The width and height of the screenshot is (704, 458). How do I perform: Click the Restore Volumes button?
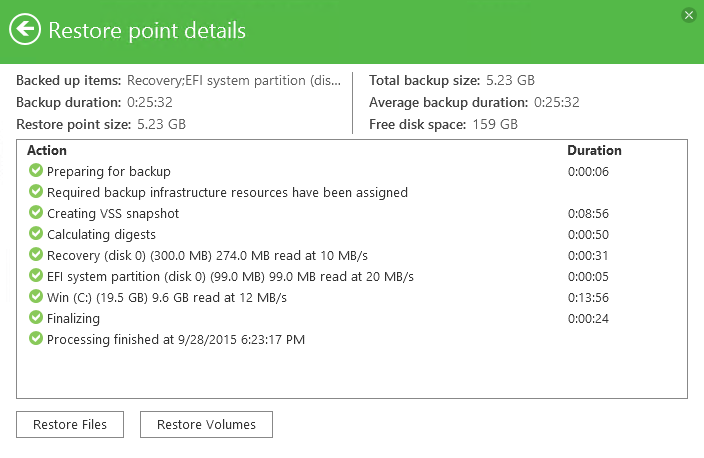(x=207, y=424)
